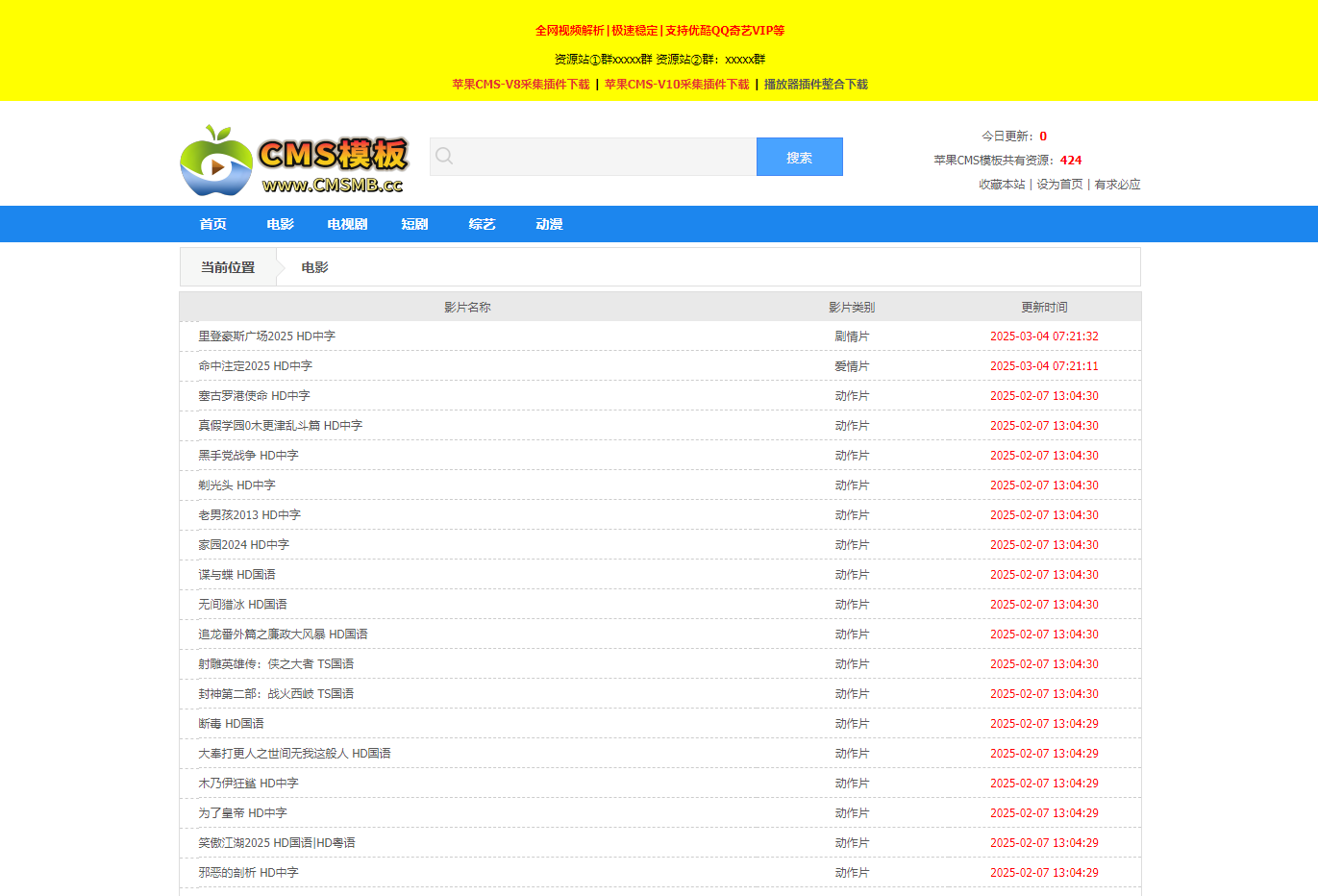Open the 首页 navigation tab

(x=213, y=224)
